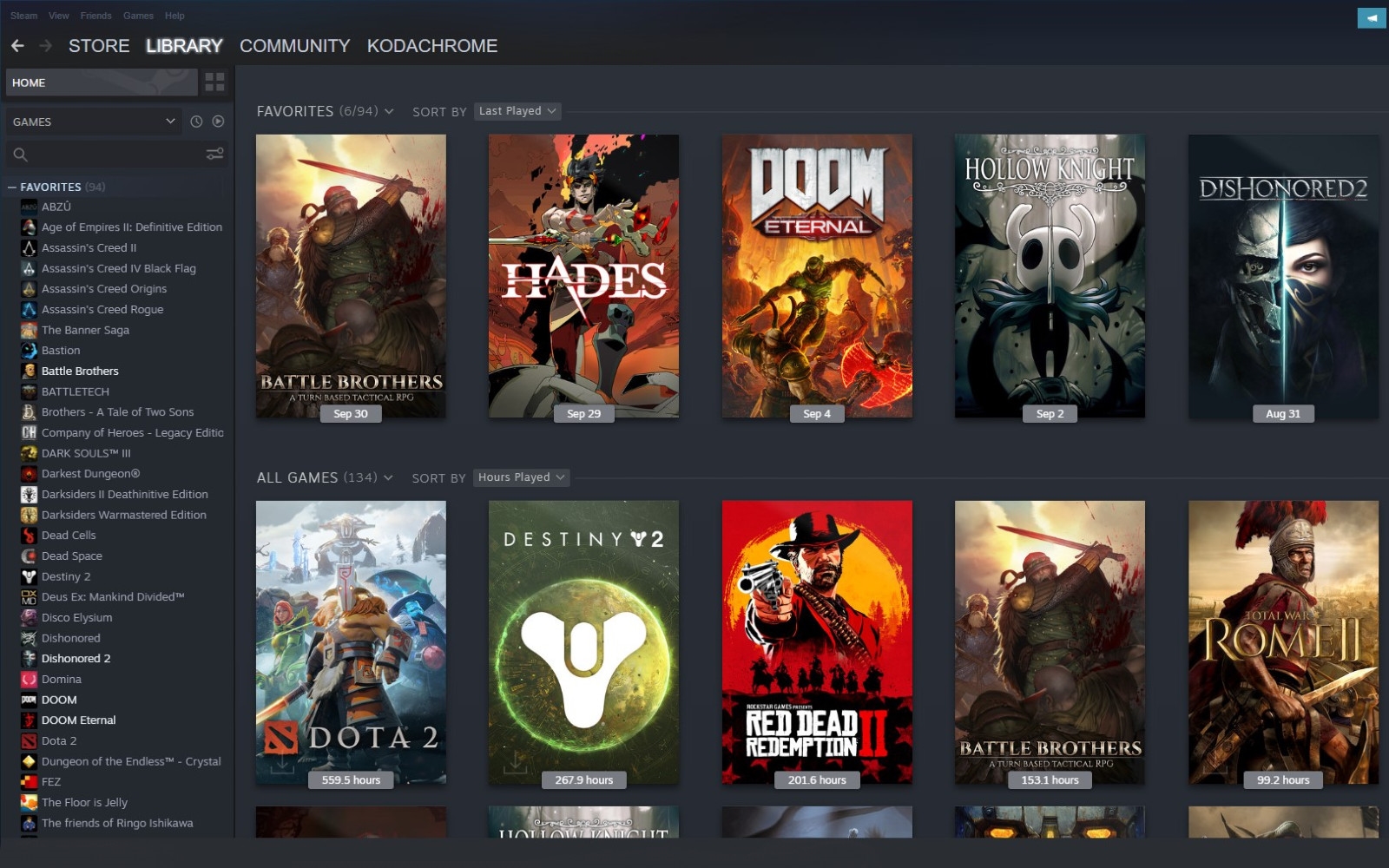Select Dishonored 2 in sidebar list
The image size is (1389, 868).
click(76, 659)
